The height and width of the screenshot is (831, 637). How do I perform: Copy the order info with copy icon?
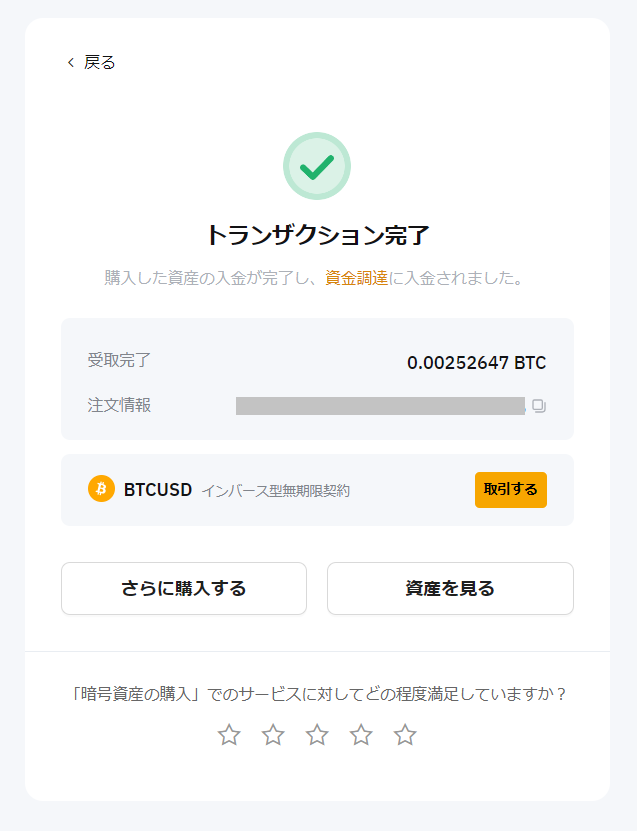point(539,406)
